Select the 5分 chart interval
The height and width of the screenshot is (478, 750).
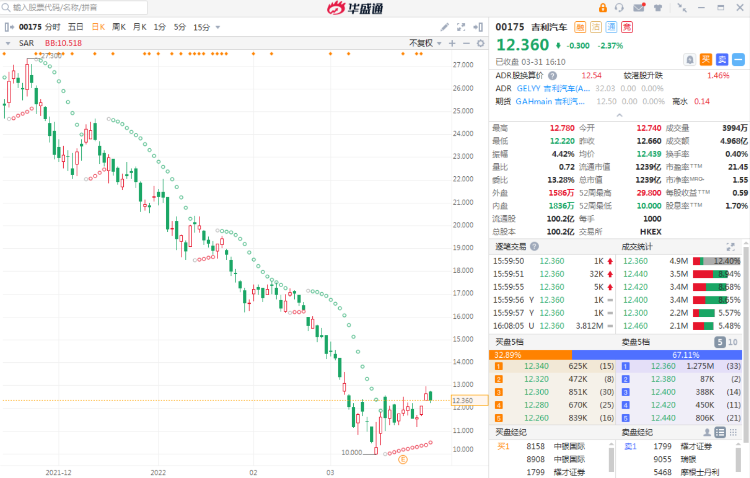click(x=179, y=27)
